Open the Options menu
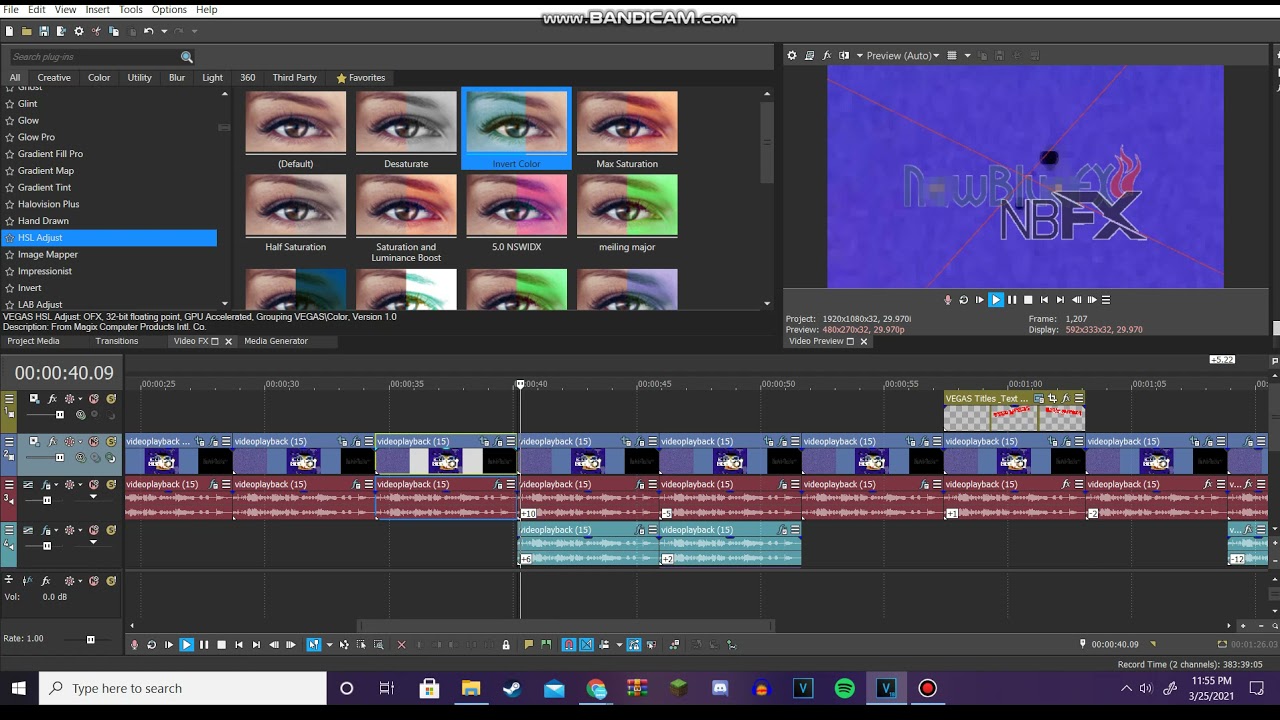 pyautogui.click(x=169, y=9)
